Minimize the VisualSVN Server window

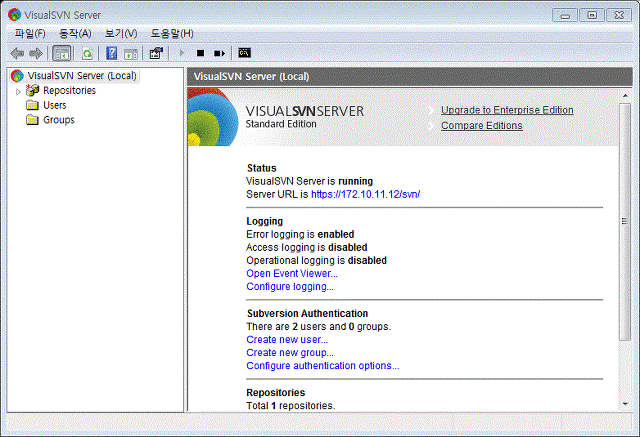[565, 15]
